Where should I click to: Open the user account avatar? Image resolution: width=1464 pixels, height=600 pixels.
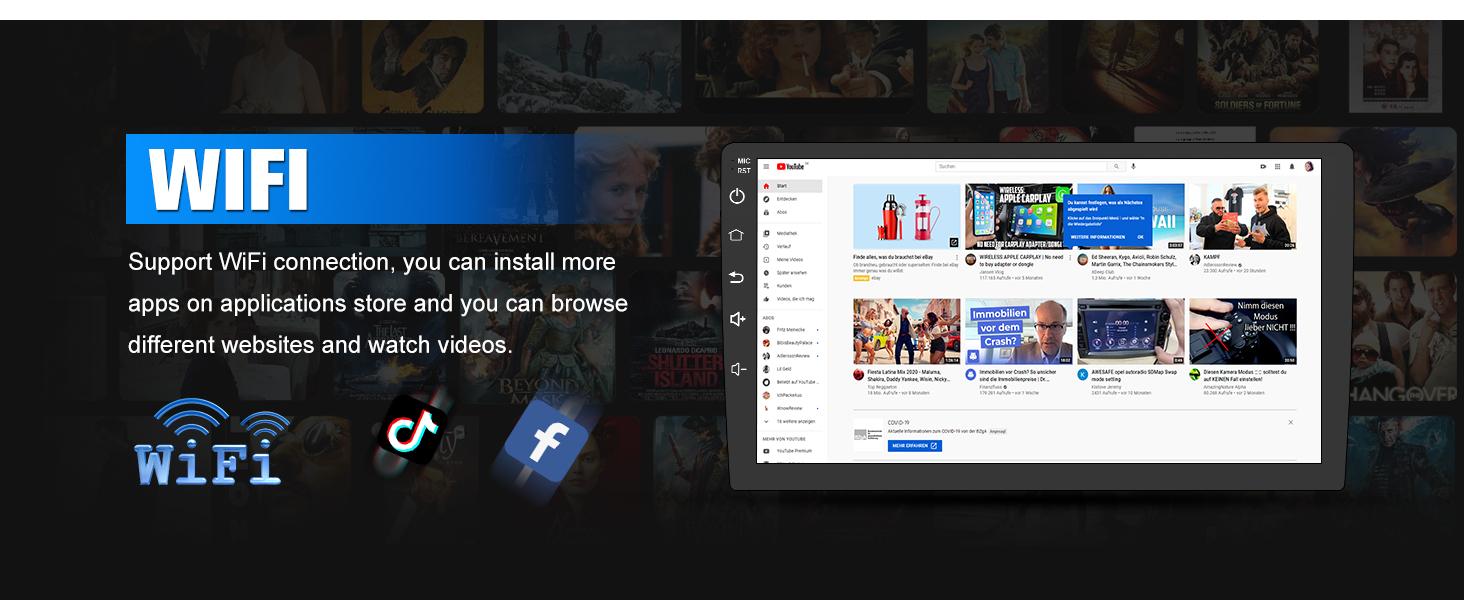pos(1308,166)
